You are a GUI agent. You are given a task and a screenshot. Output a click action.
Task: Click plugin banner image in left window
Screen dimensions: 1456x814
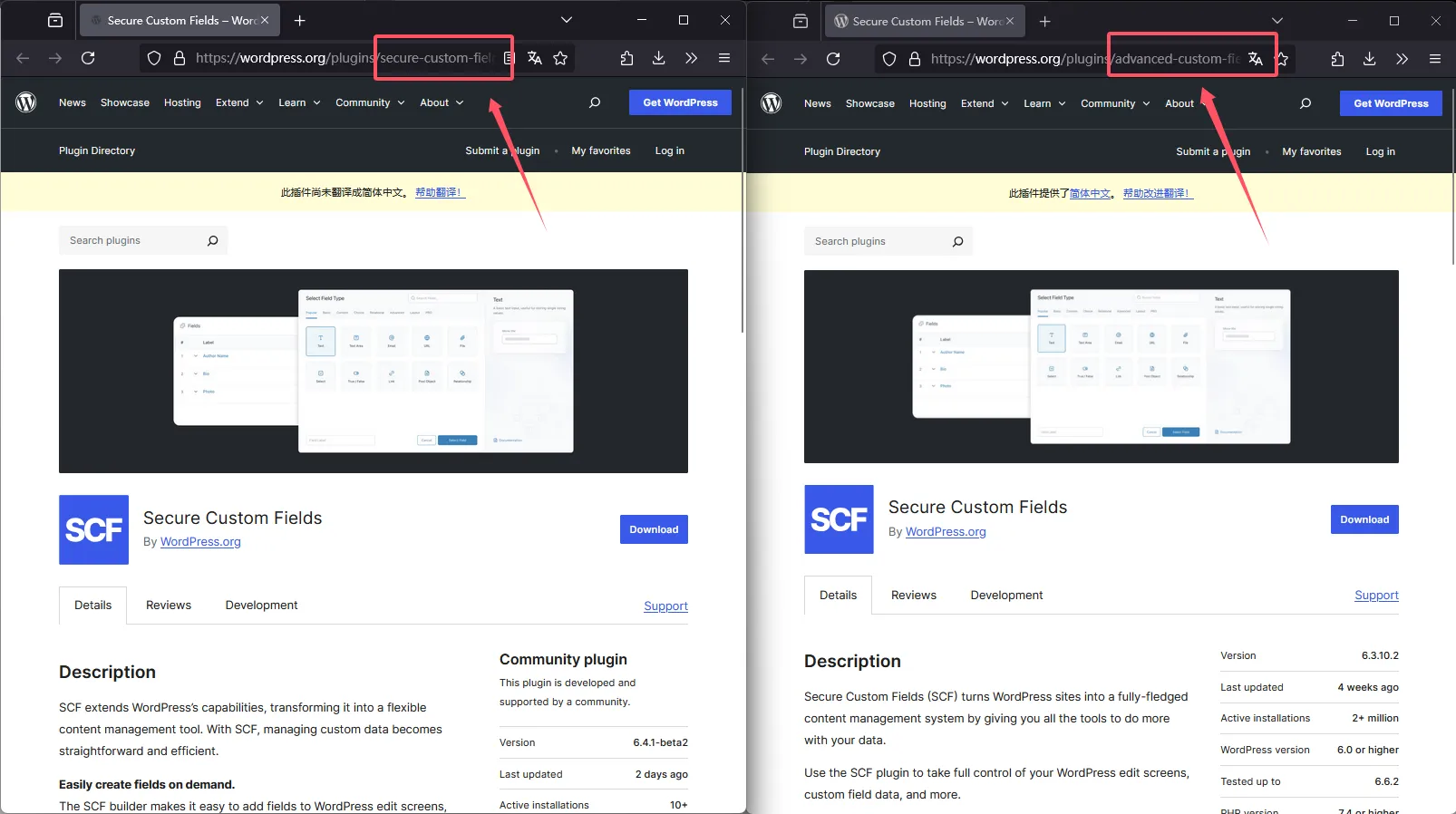click(374, 371)
